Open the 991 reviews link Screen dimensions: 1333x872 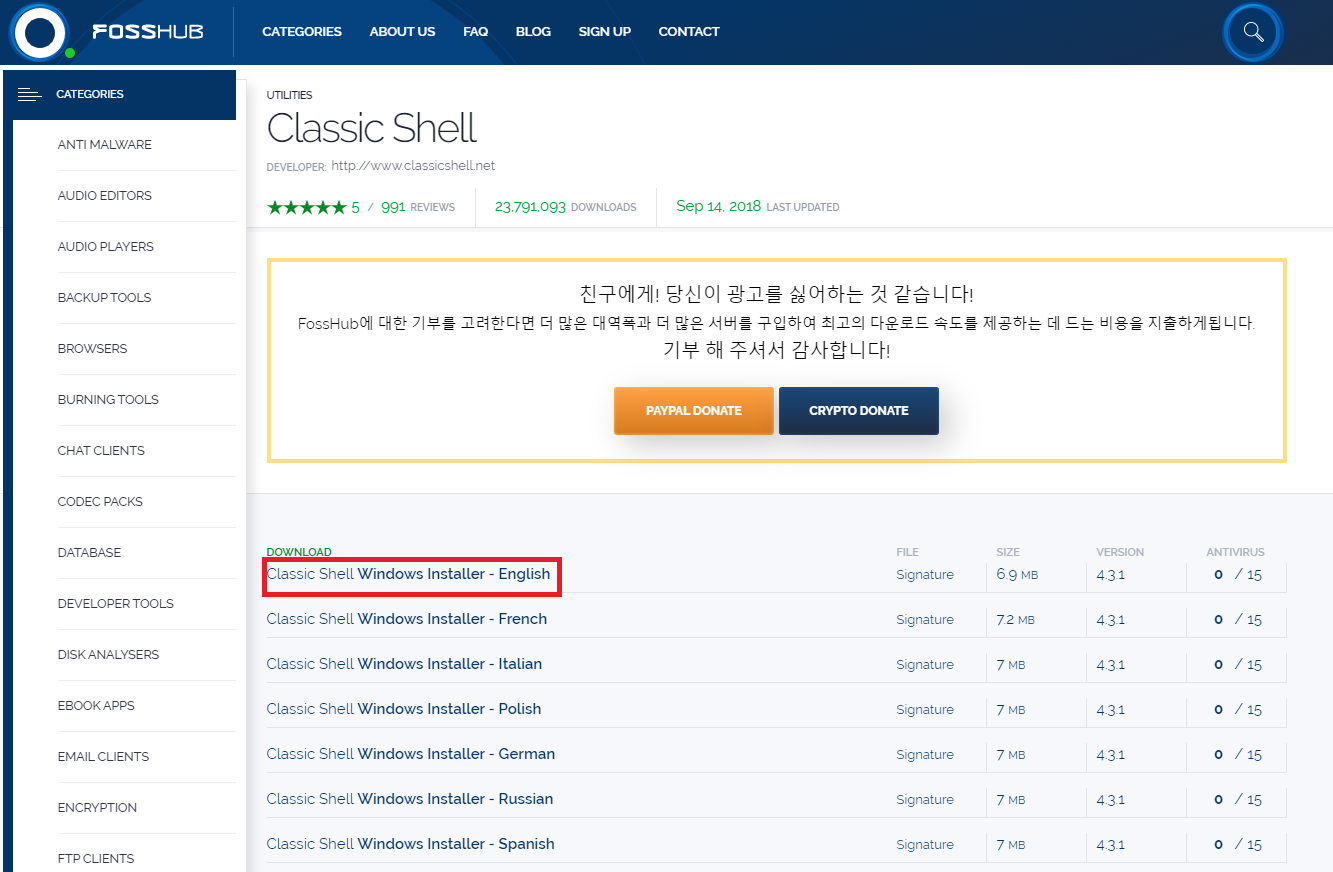click(x=418, y=207)
